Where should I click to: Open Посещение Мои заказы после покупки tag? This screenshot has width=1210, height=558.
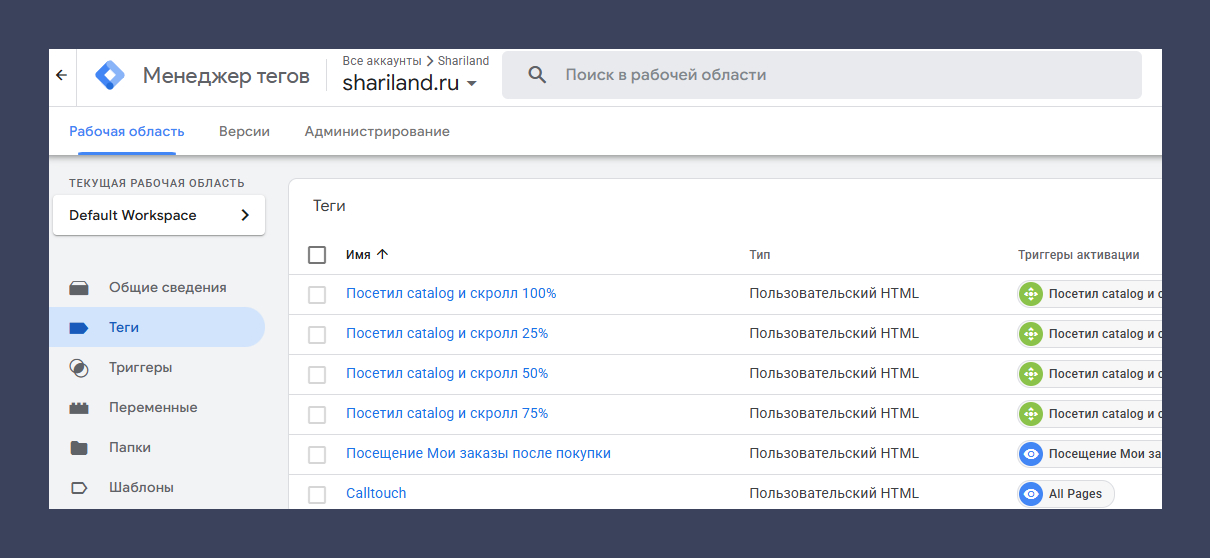point(478,453)
